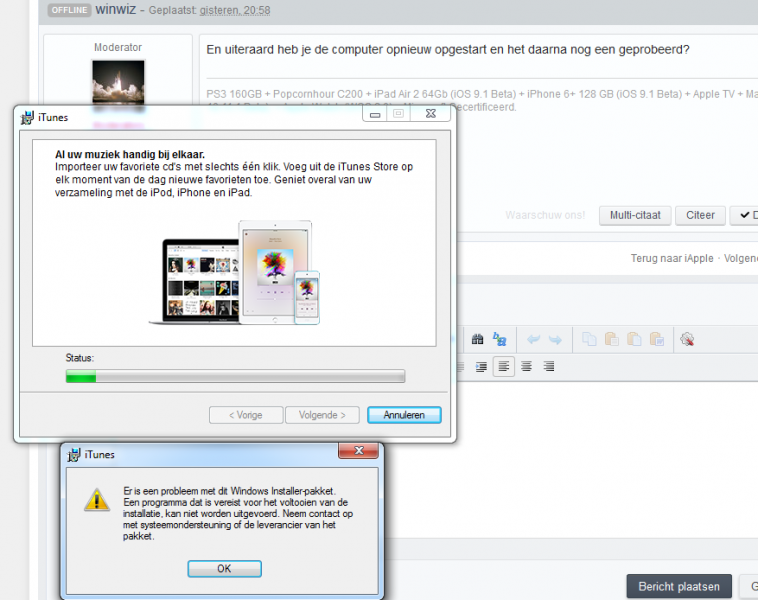Submit the reply via Bericht plaatsen
758x600 pixels.
pos(679,586)
